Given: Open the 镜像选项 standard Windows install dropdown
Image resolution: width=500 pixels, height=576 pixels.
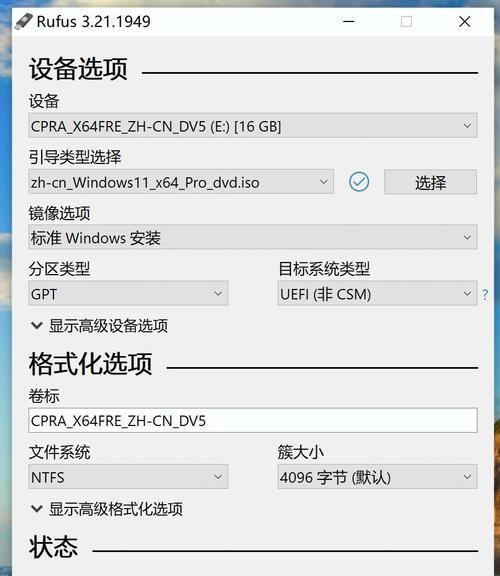Looking at the screenshot, I should [x=253, y=237].
